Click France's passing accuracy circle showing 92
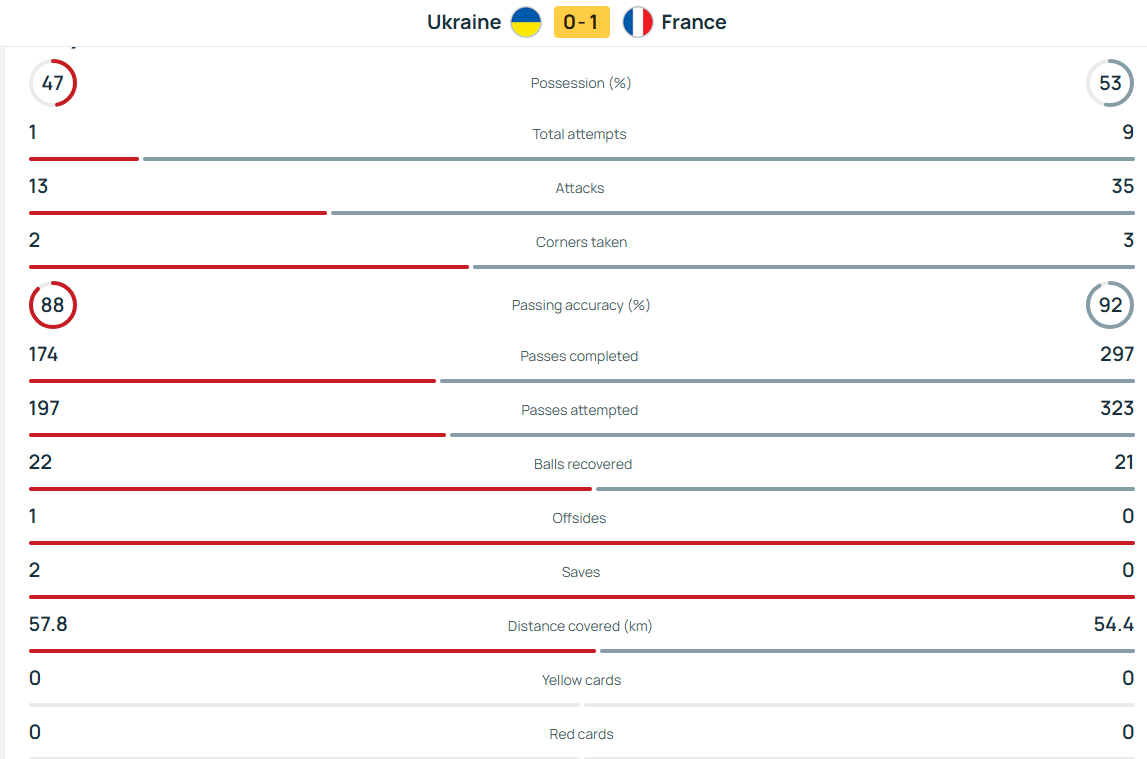1147x759 pixels. coord(1110,305)
